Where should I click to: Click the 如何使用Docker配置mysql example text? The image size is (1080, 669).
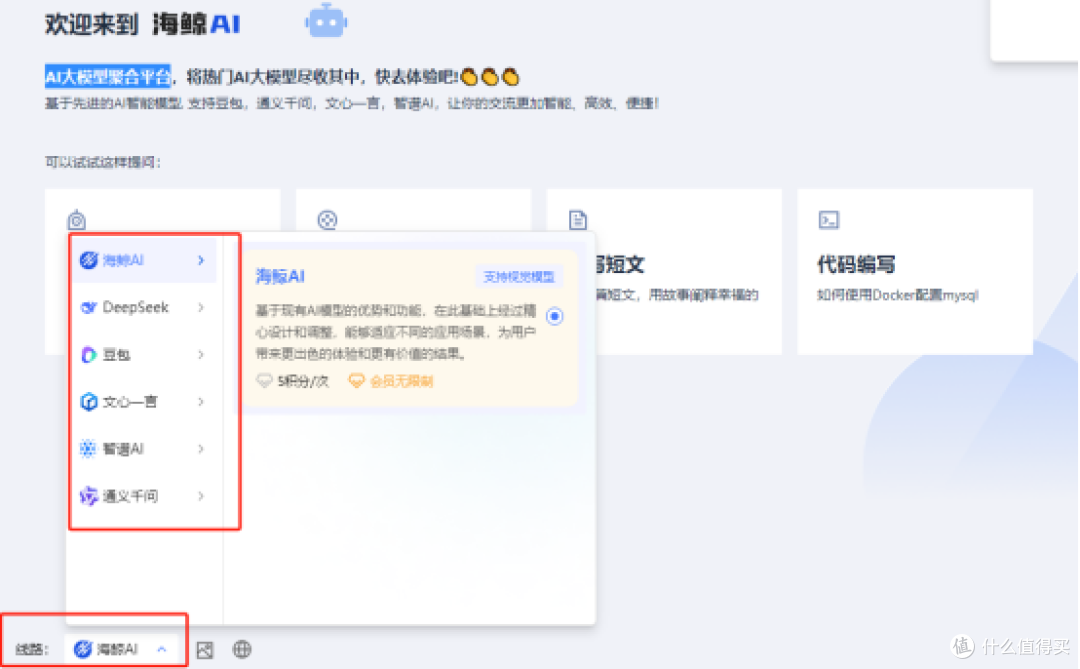(897, 295)
